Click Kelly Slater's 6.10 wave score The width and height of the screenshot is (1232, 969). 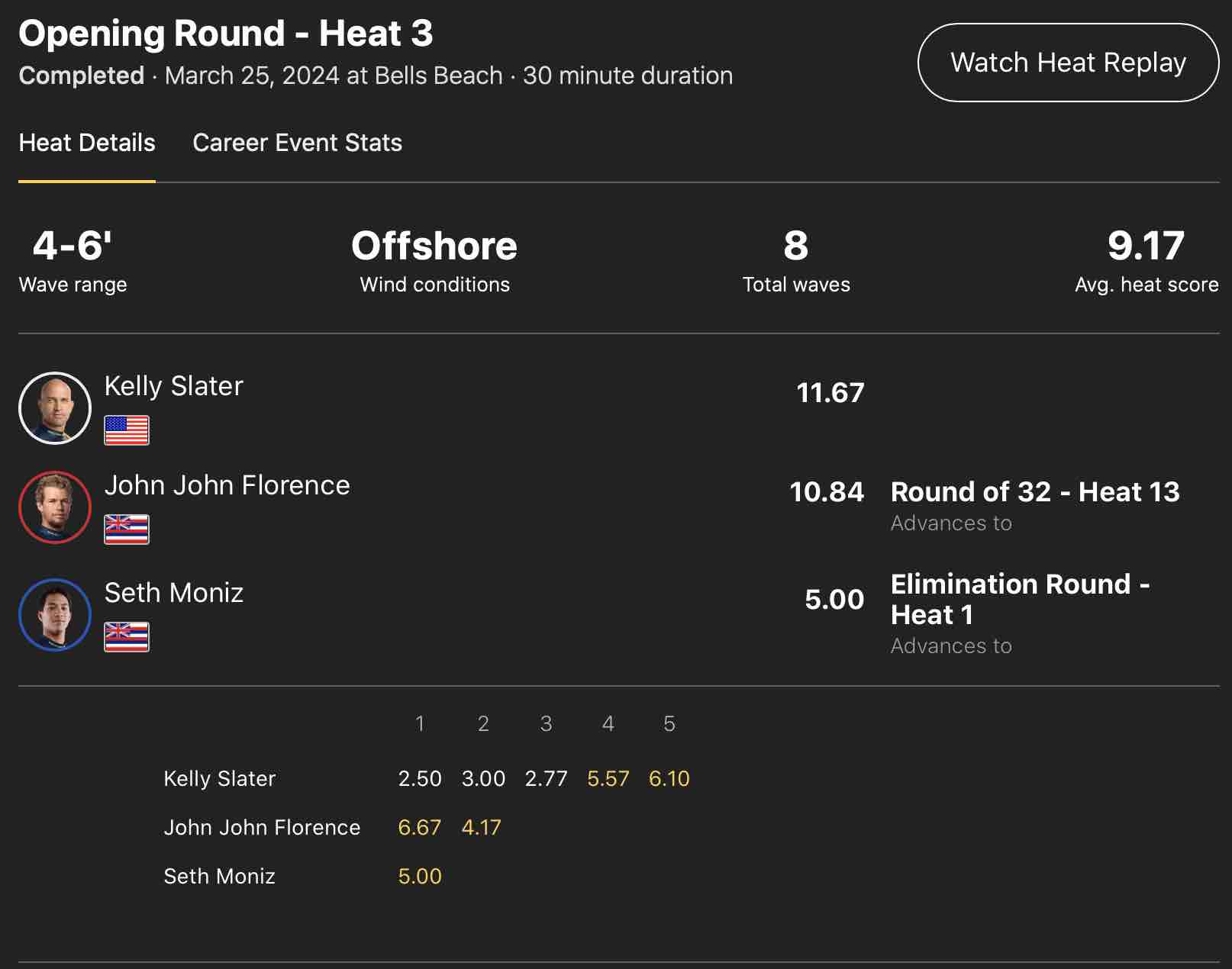click(669, 778)
